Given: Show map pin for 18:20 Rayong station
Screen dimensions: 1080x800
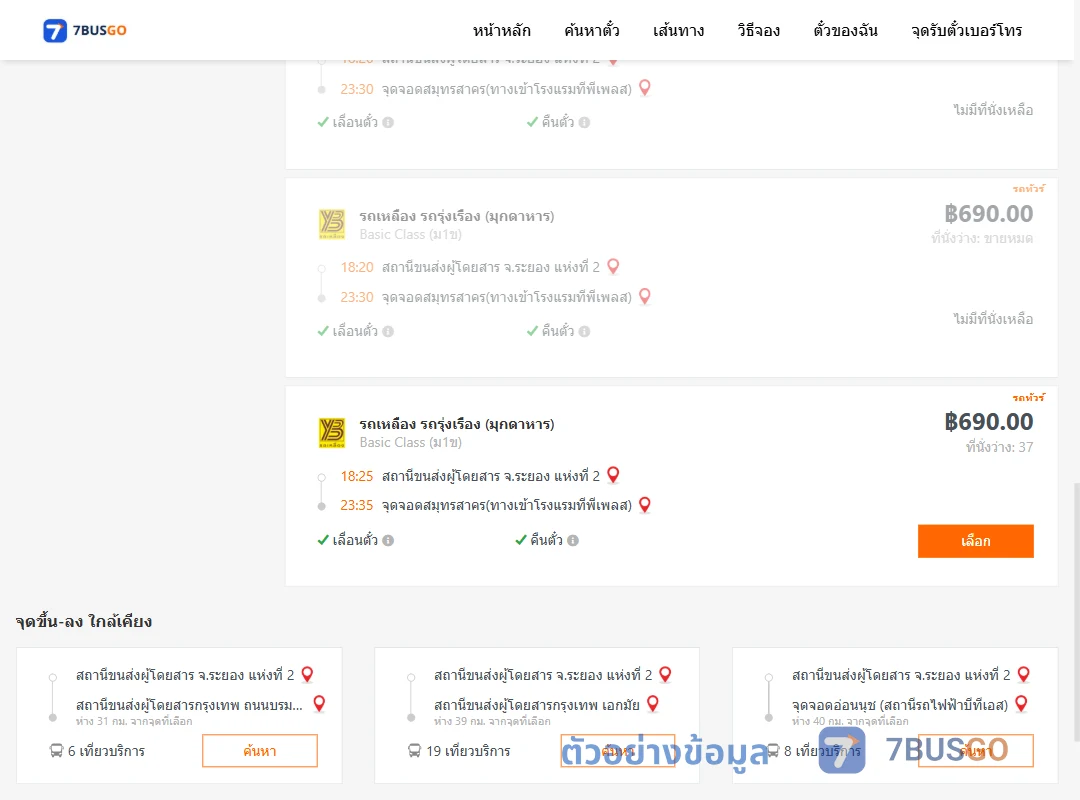Looking at the screenshot, I should (613, 266).
